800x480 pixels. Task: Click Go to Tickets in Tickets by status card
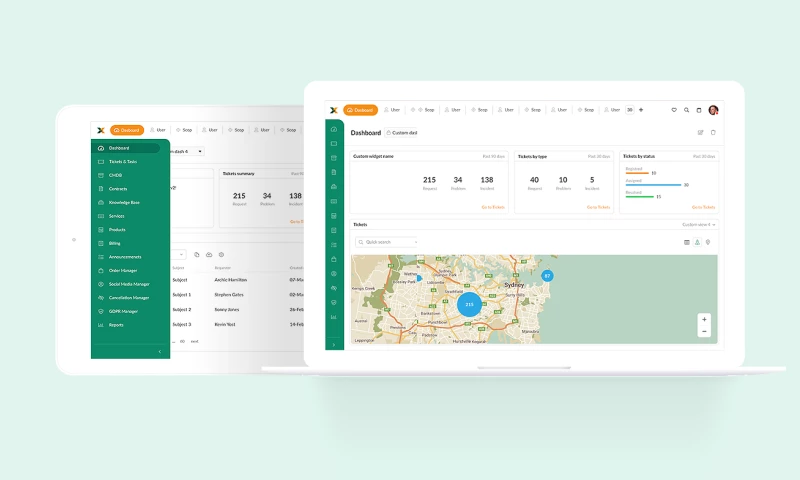click(704, 207)
